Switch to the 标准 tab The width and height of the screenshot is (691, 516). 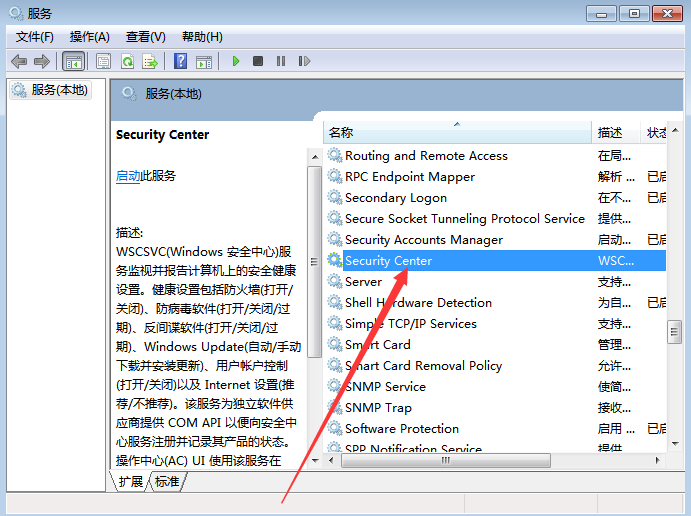(167, 482)
